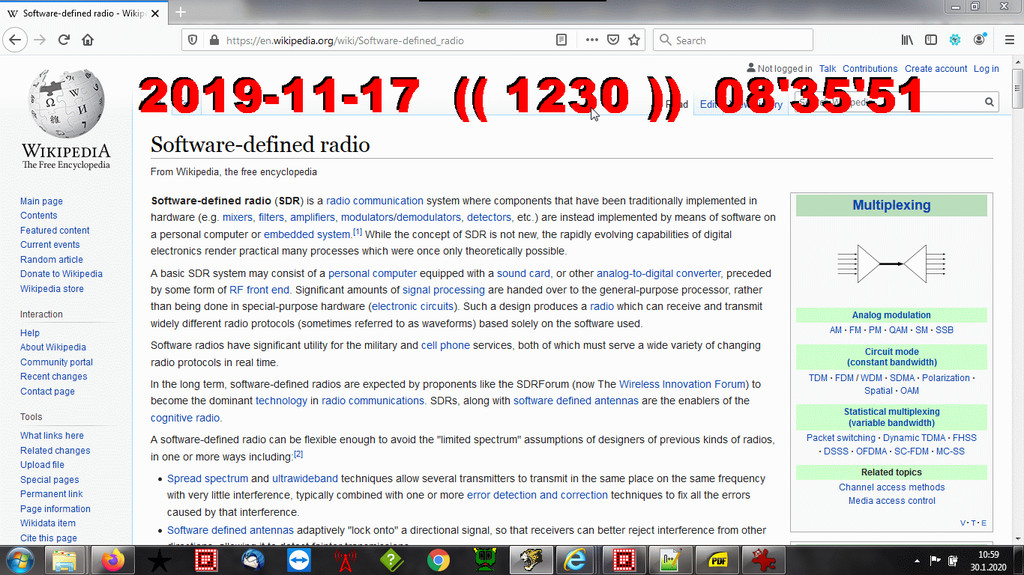This screenshot has height=575, width=1024.
Task: Click the Firefox Search input box
Action: (740, 40)
